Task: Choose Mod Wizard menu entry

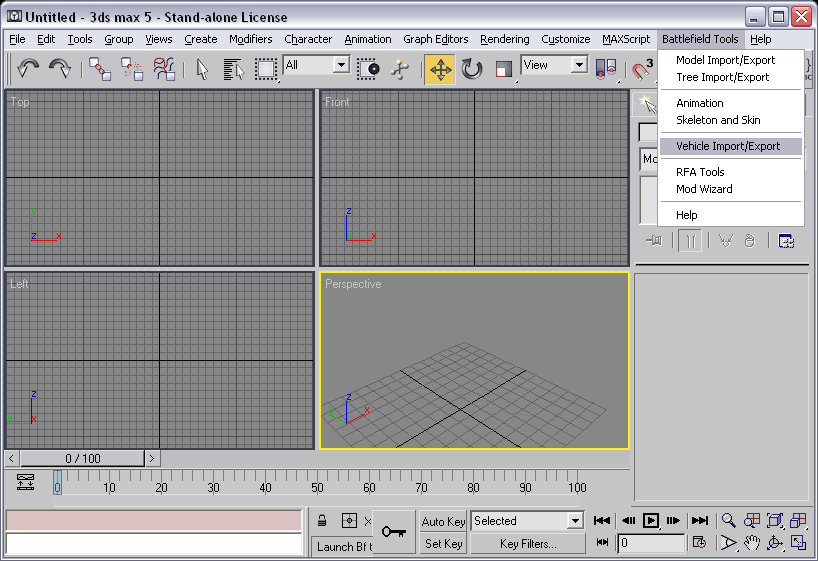Action: [731, 189]
